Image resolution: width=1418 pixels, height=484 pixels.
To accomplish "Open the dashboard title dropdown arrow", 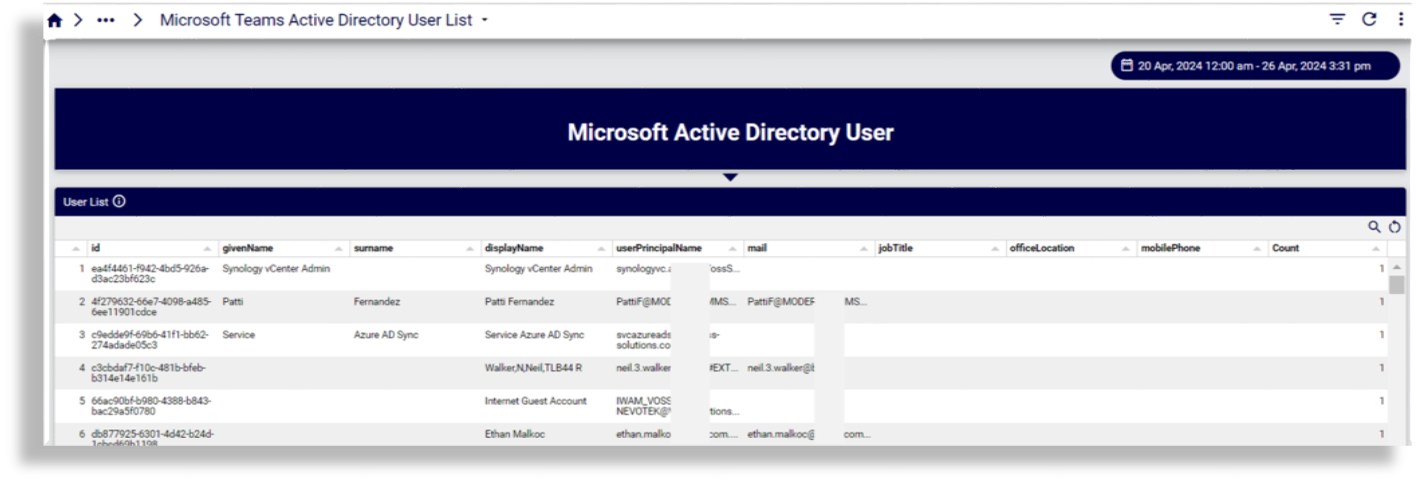I will pos(484,21).
